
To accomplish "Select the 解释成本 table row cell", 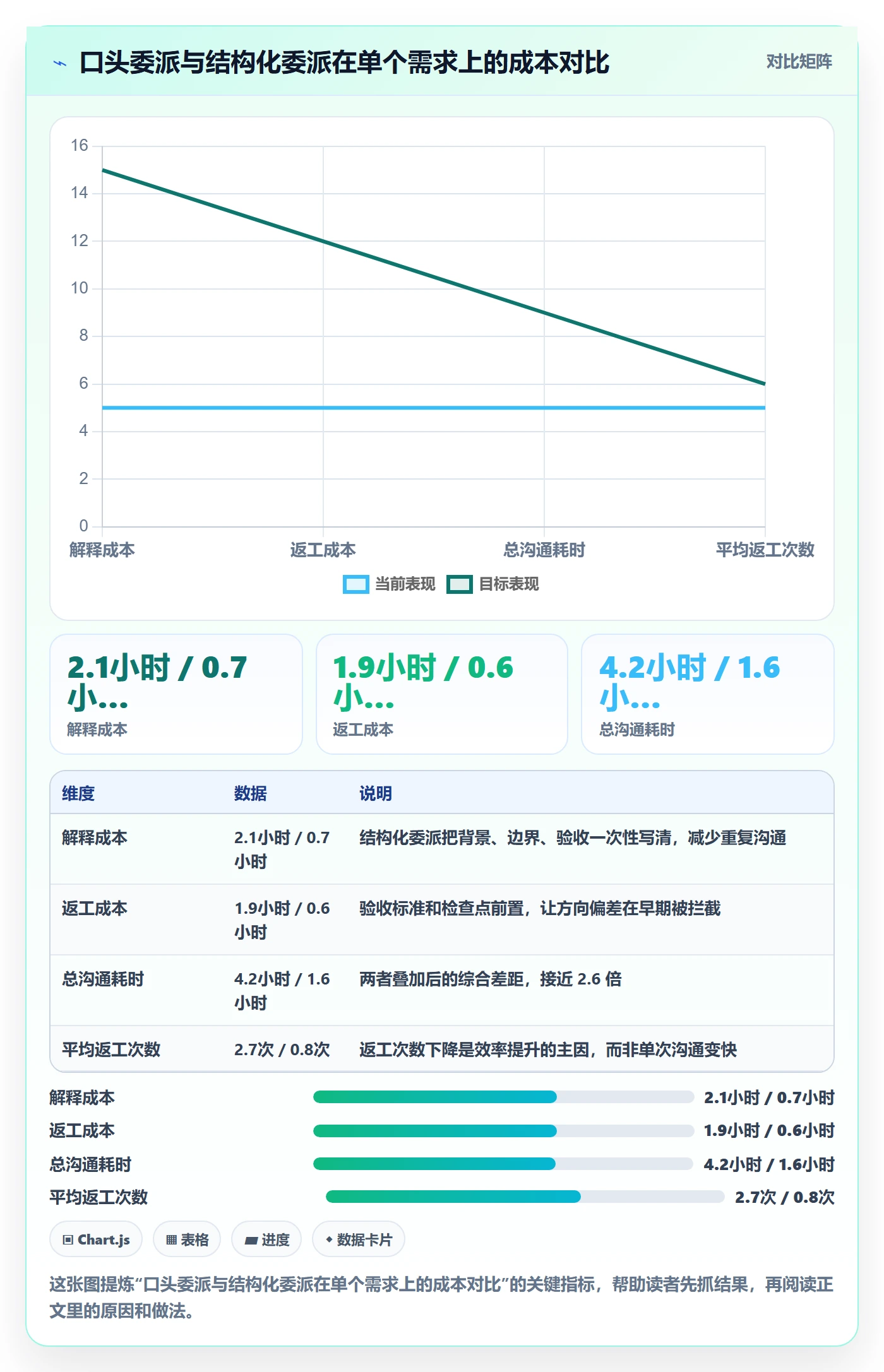I will click(95, 837).
